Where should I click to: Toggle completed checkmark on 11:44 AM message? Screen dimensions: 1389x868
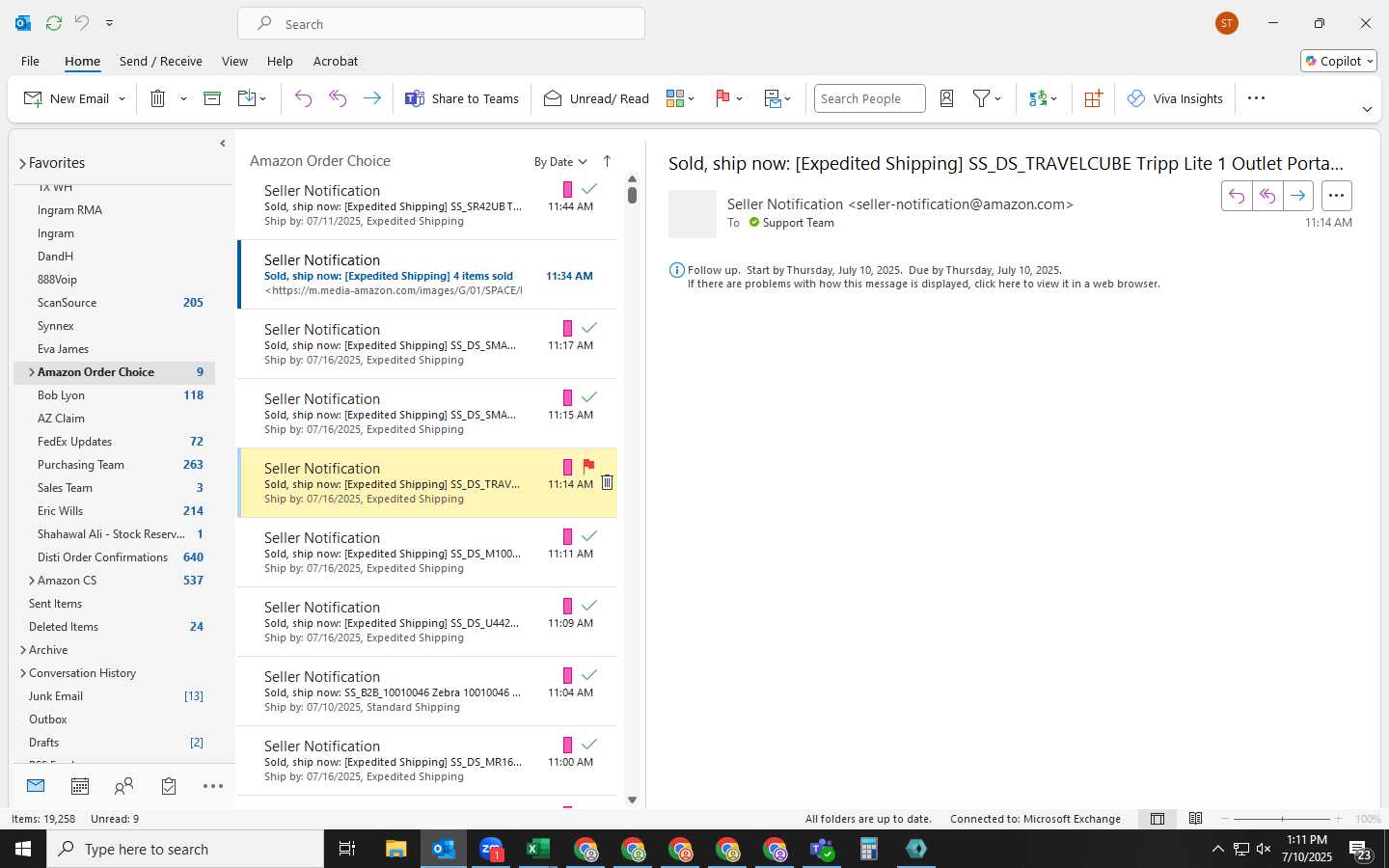click(588, 189)
